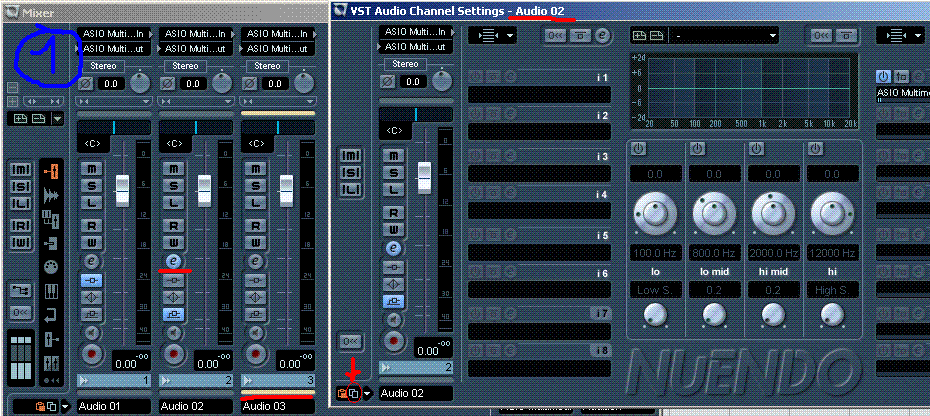Toggle input monitor on Audio 01
This screenshot has width=930, height=416.
91,332
